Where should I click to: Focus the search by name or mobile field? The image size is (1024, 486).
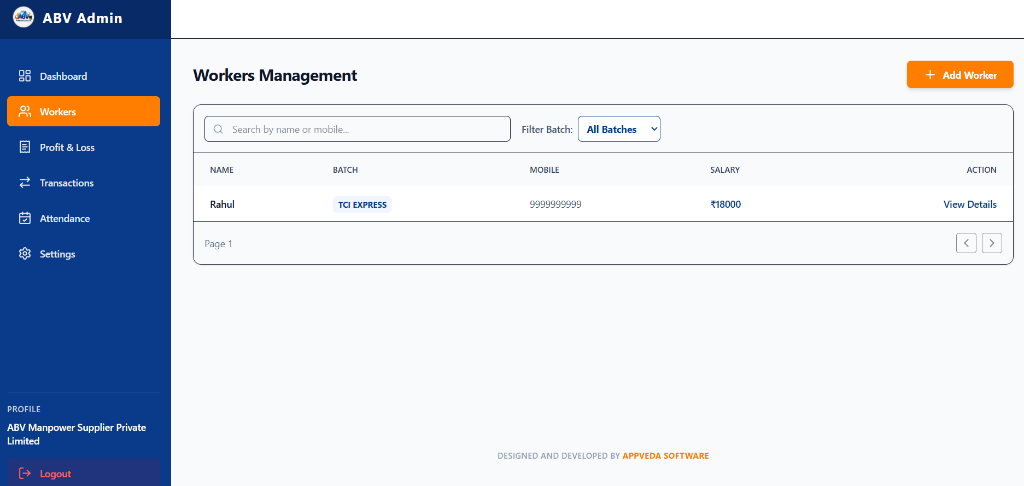(x=357, y=129)
